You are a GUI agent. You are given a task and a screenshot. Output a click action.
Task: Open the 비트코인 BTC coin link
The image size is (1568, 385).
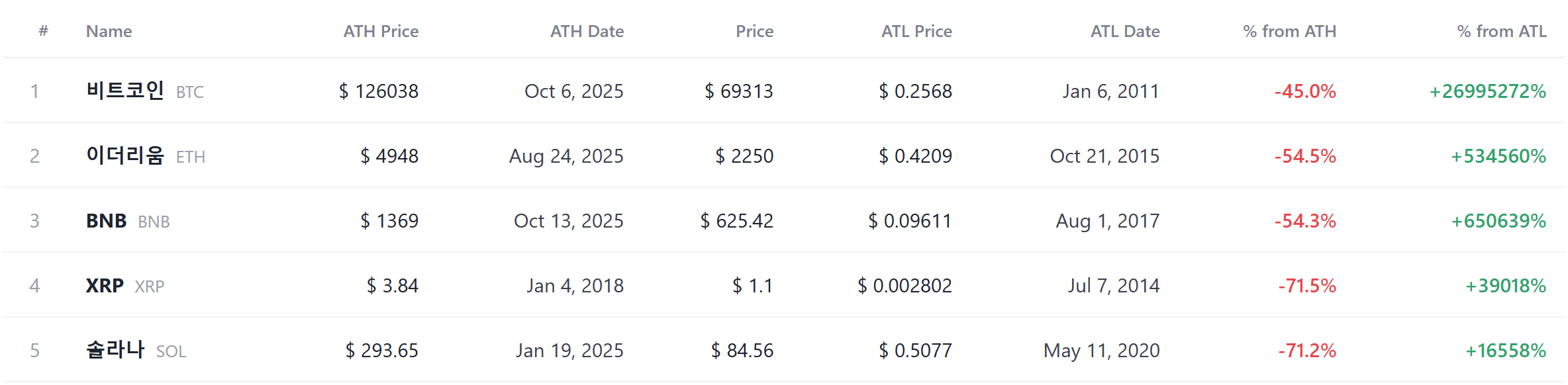click(x=145, y=91)
